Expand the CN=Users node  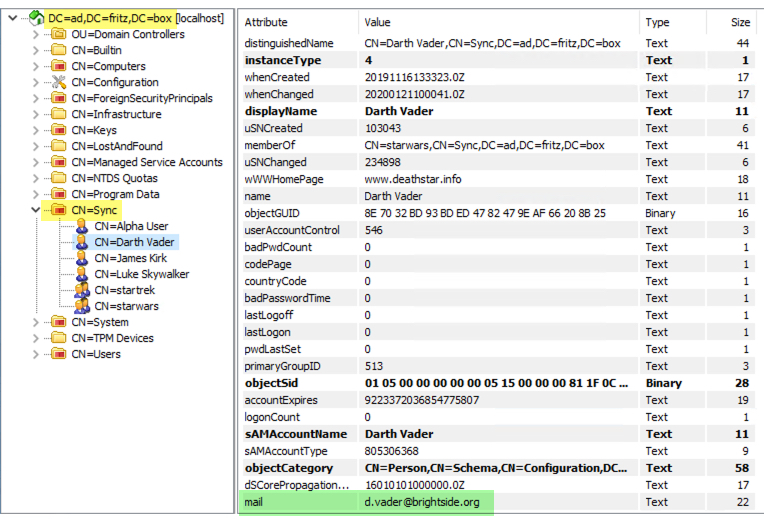pyautogui.click(x=36, y=354)
